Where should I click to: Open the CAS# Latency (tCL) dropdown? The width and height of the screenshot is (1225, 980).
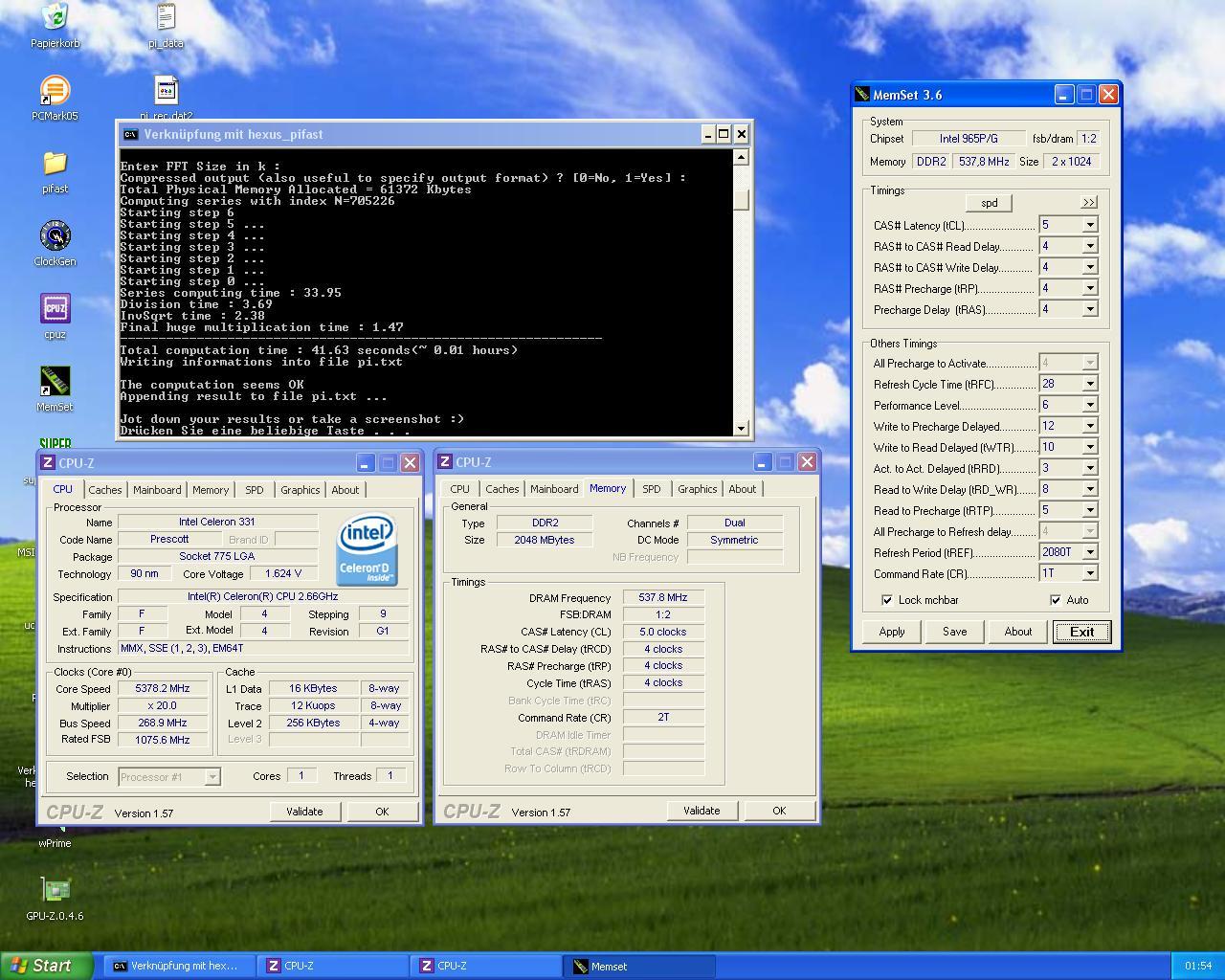click(x=1089, y=225)
